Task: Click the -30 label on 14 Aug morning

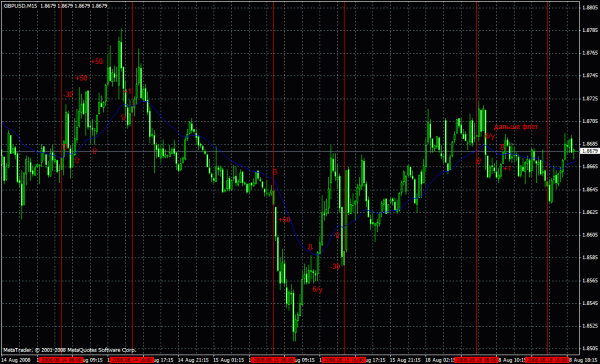Action: (x=68, y=94)
